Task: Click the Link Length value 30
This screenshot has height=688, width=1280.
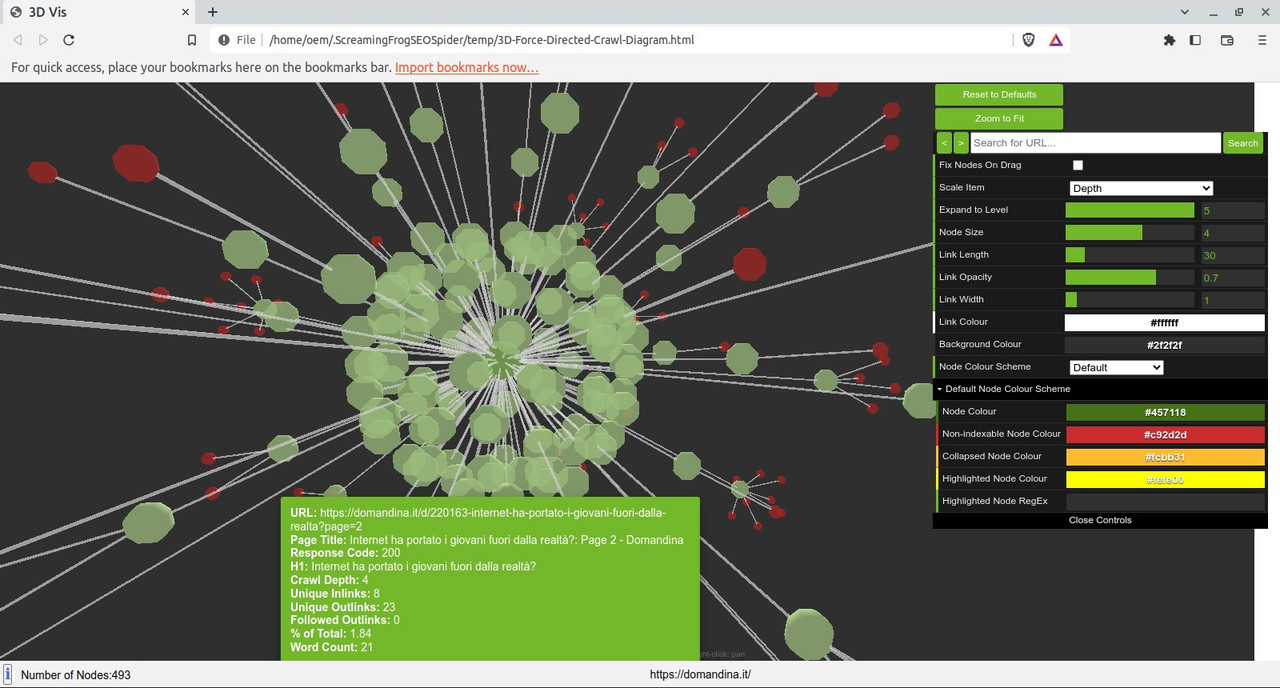Action: point(1232,255)
